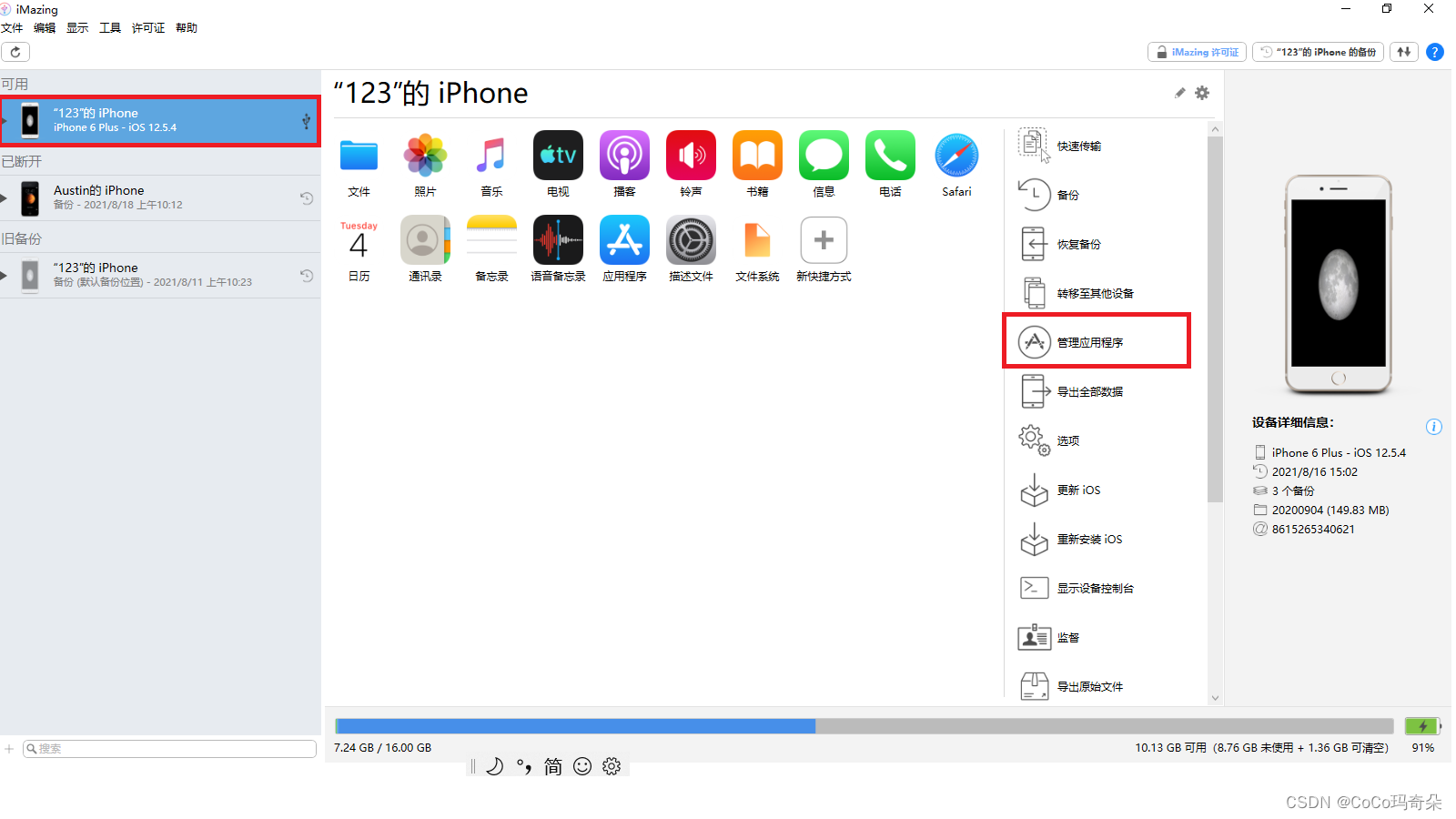The image size is (1456, 819).
Task: Expand the connected "123"的 iPhone entry
Action: point(4,120)
